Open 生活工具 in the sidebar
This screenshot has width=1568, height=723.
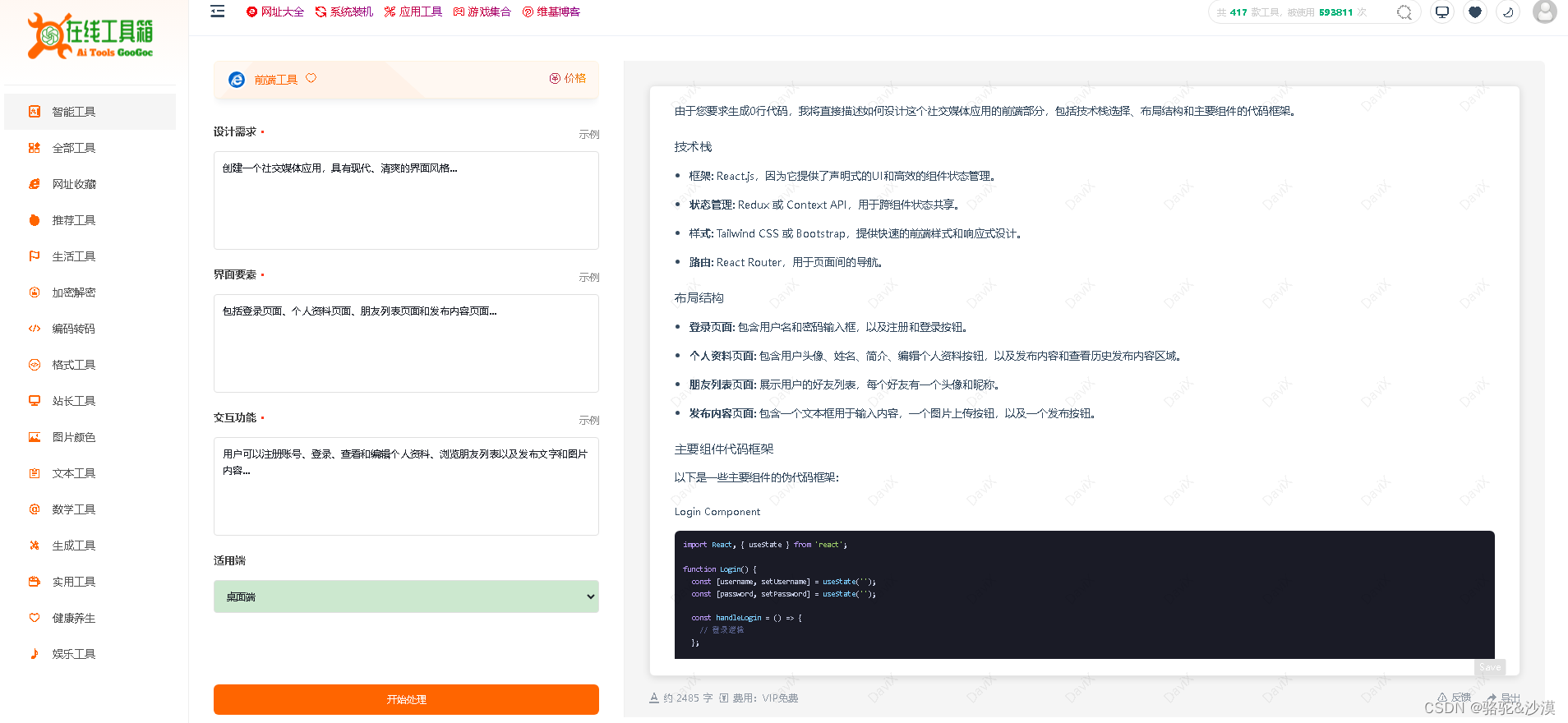pos(90,256)
